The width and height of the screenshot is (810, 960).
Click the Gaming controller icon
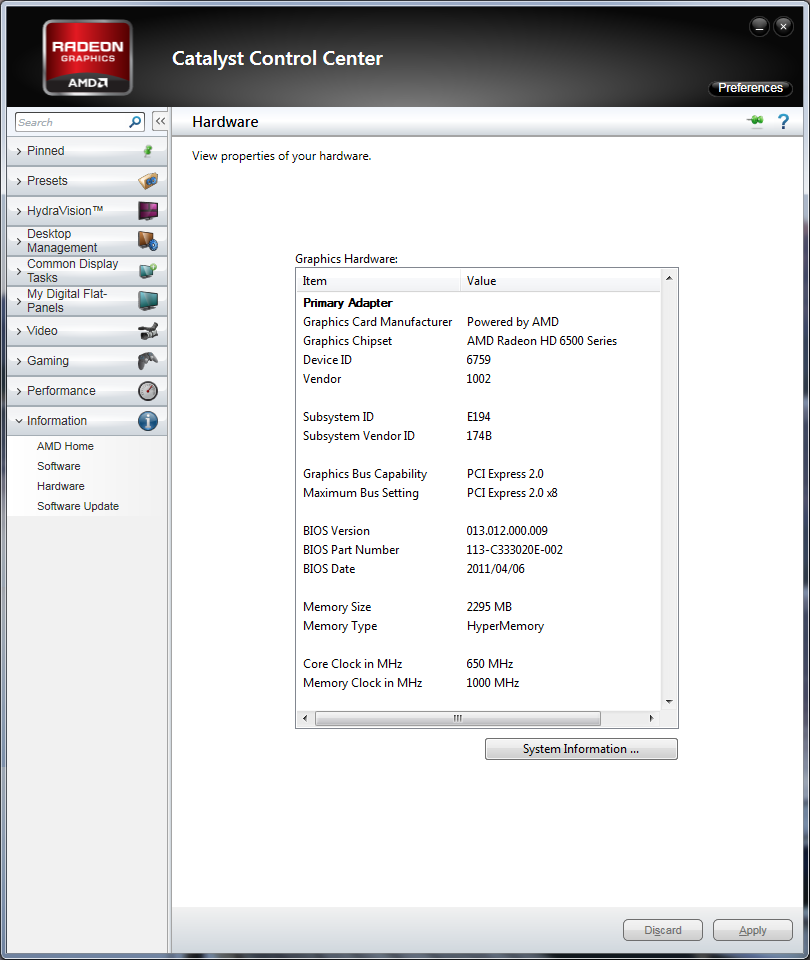[148, 361]
